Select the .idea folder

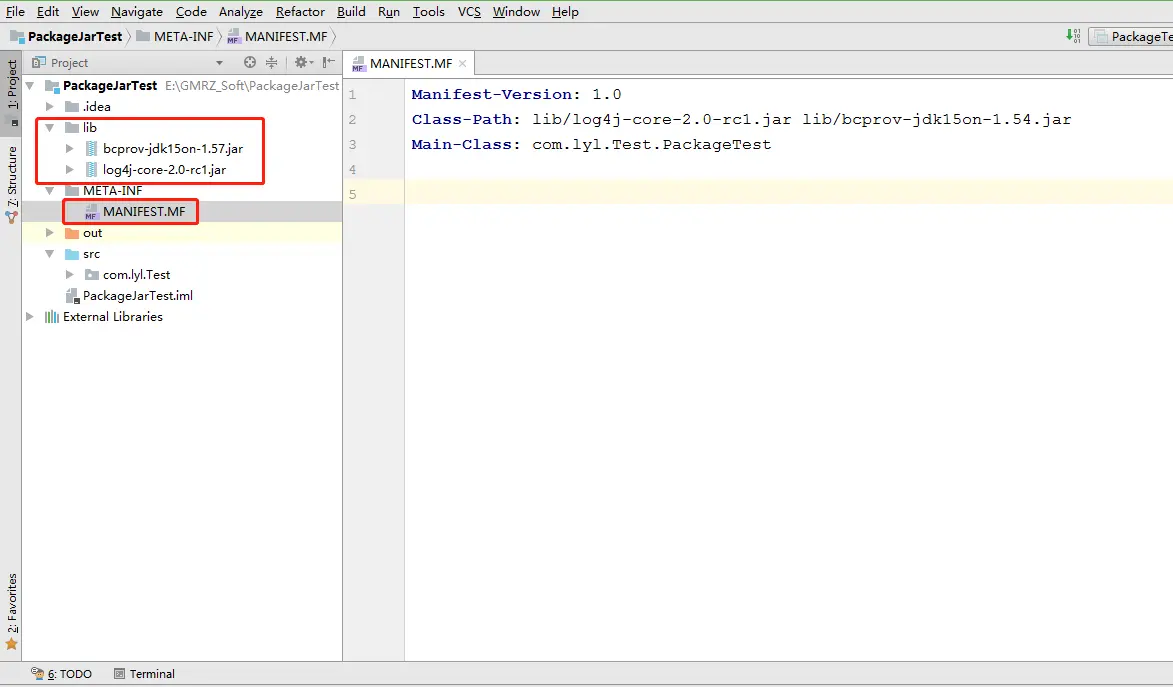(x=97, y=106)
